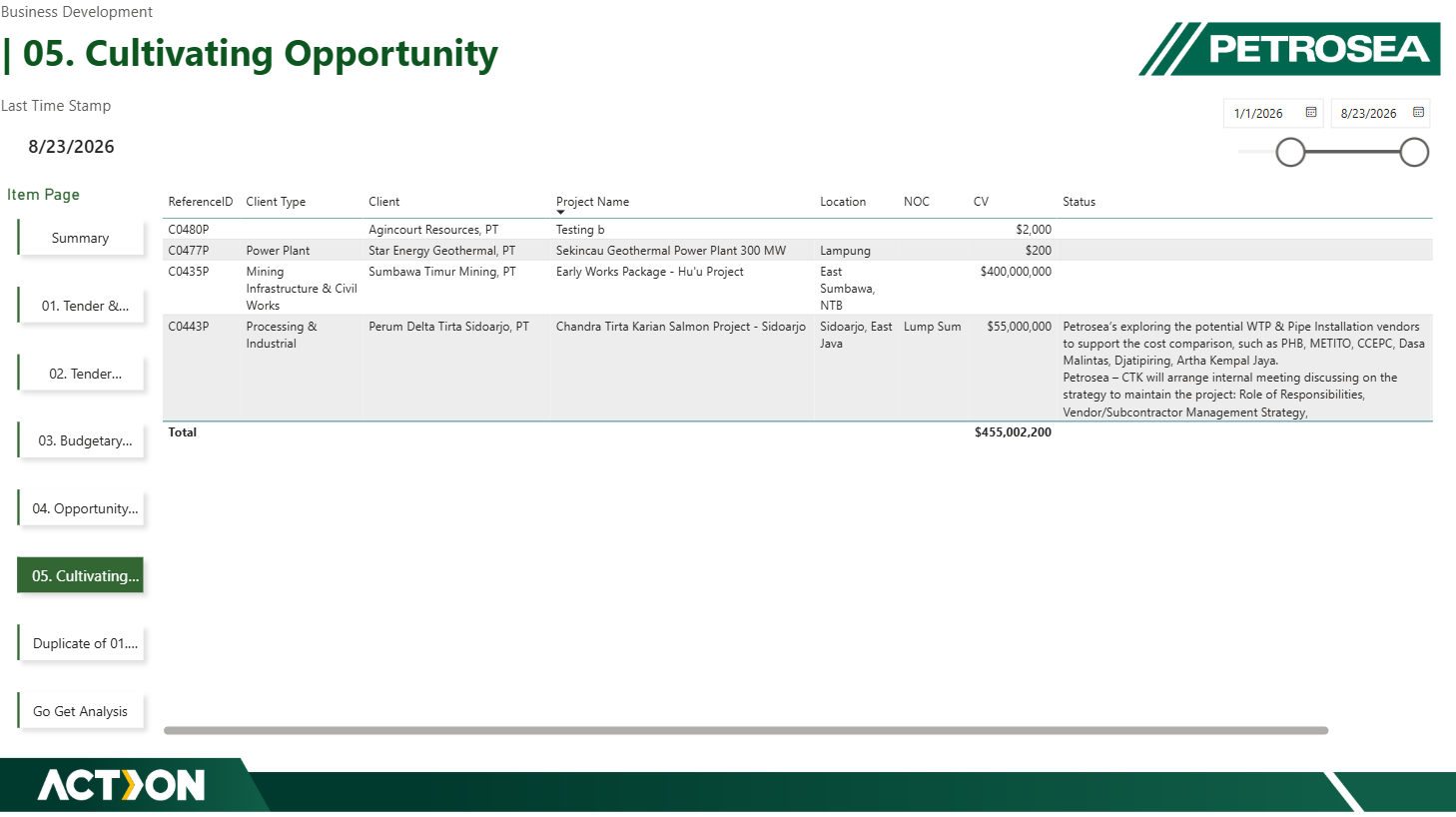Click East Sumbawa, NTB location cell
The width and height of the screenshot is (1456, 817).
point(848,289)
